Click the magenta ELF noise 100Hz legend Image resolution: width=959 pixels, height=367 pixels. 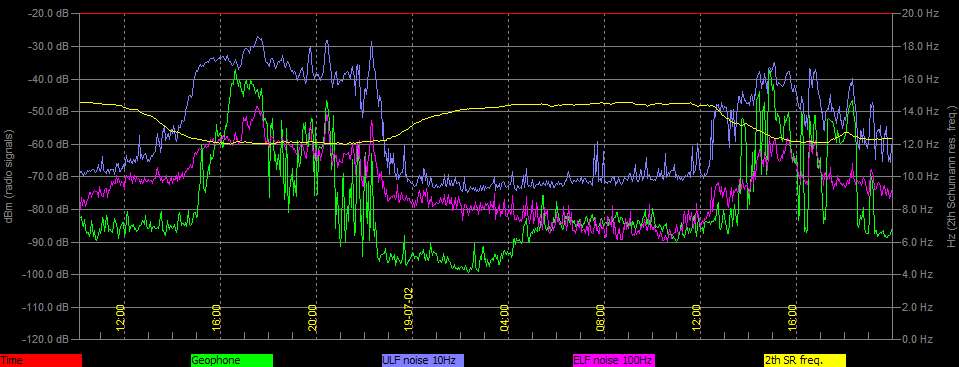coord(613,360)
